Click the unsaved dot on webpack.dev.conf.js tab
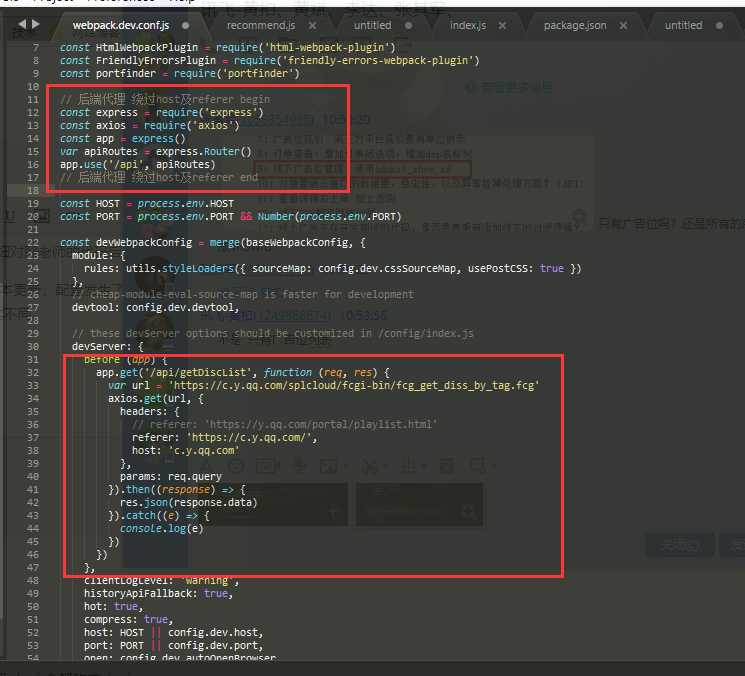 tap(185, 25)
